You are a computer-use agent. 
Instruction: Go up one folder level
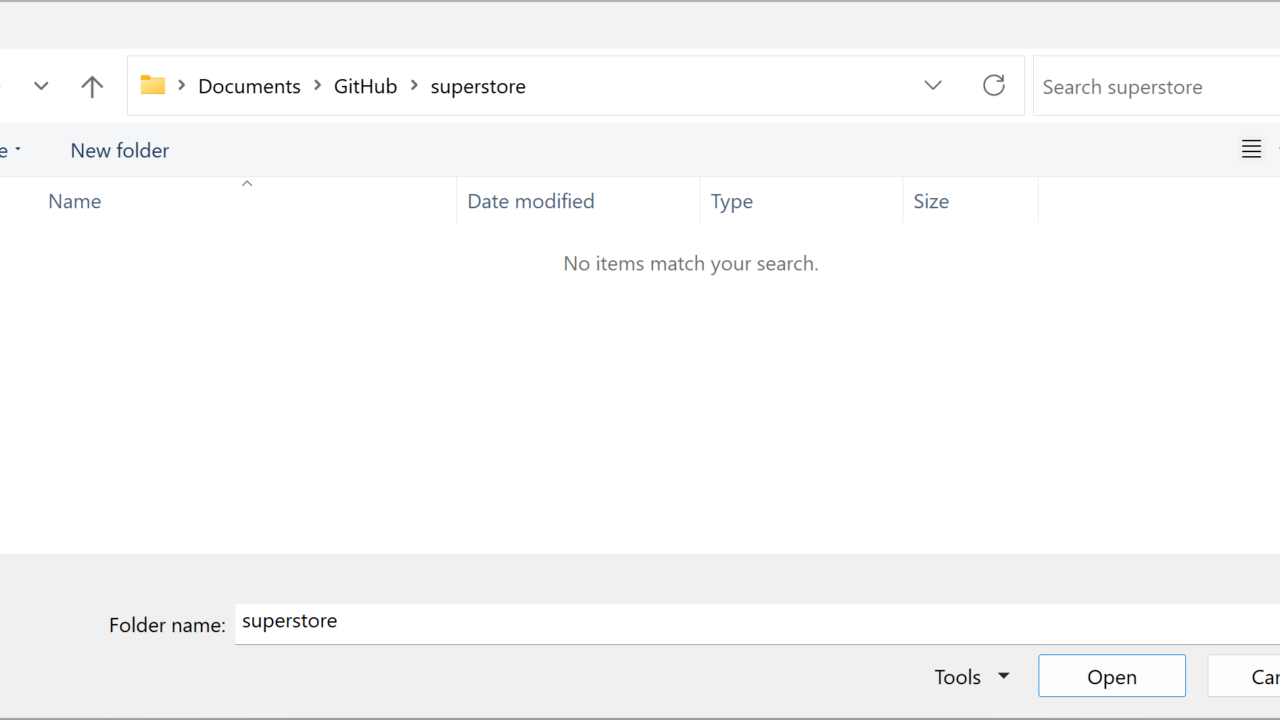pyautogui.click(x=92, y=87)
